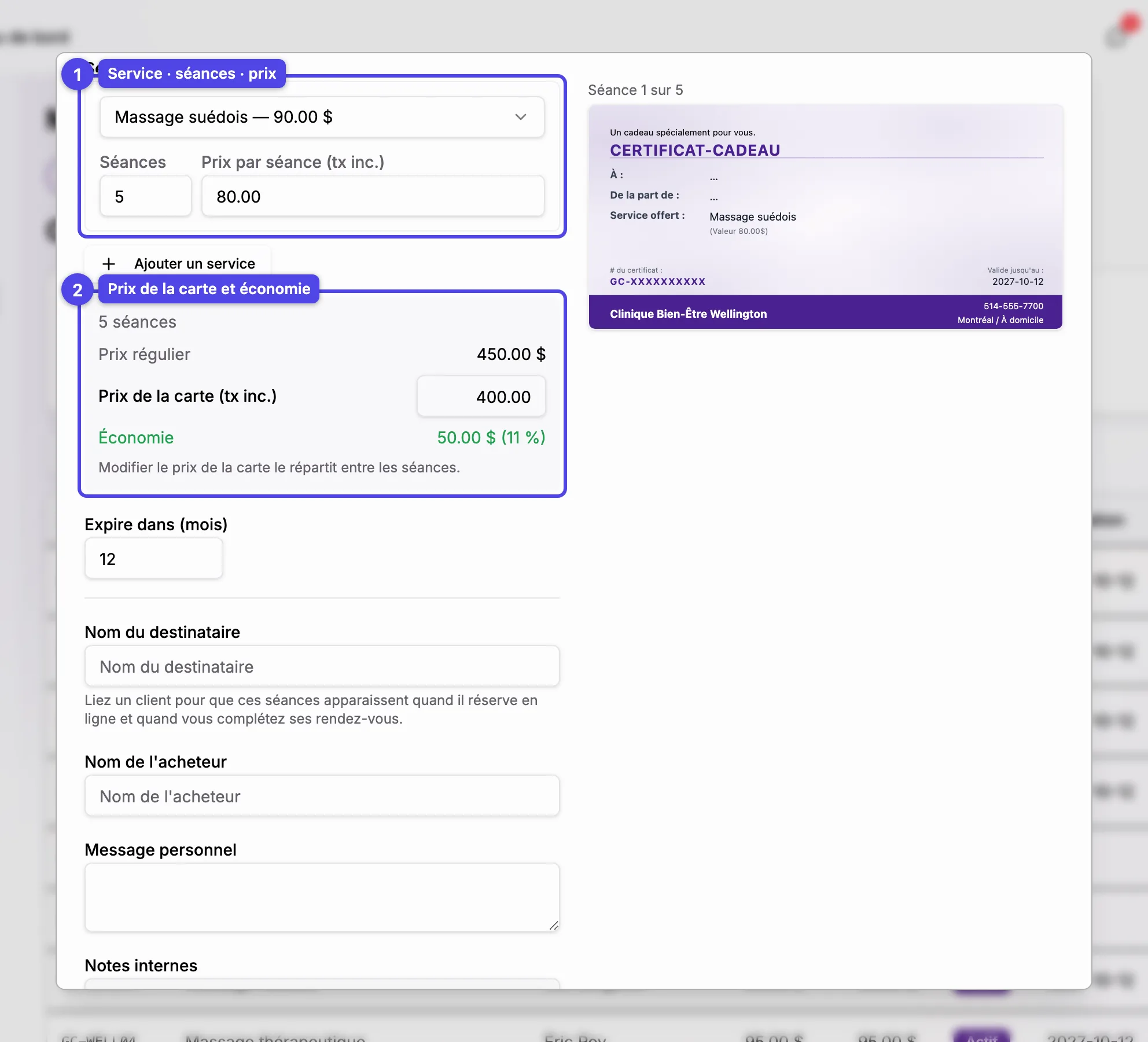Viewport: 1148px width, 1042px height.
Task: Click the 2027-10-12 validity date on certificate
Action: (x=1018, y=281)
